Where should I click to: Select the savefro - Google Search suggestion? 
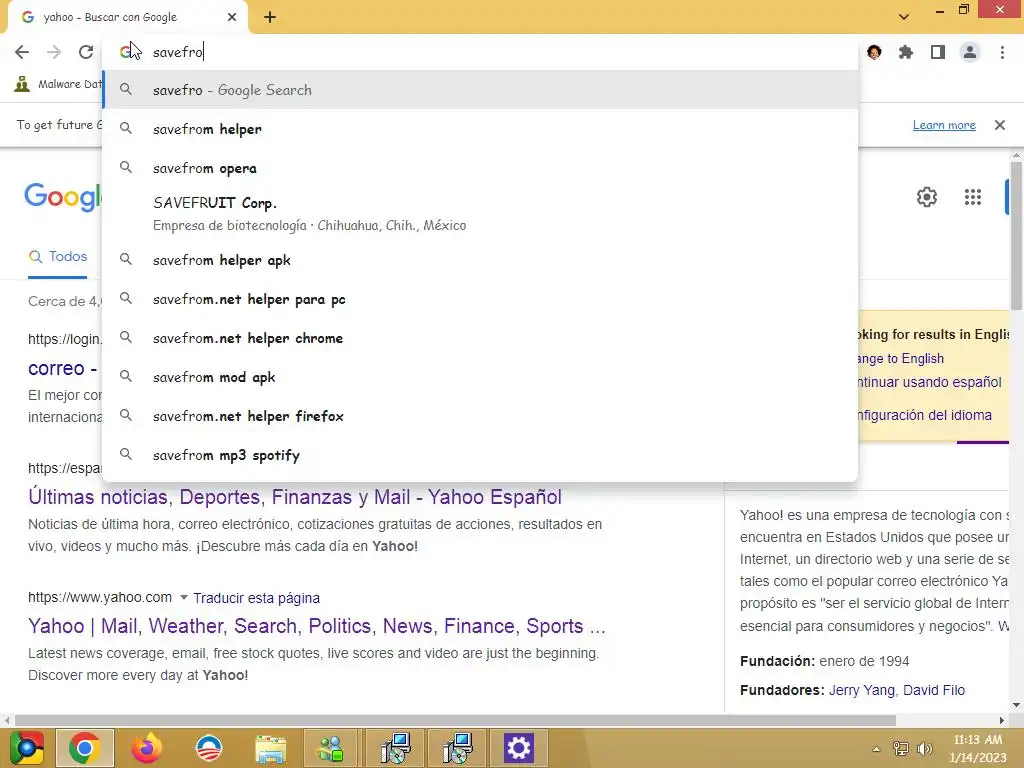pyautogui.click(x=480, y=90)
